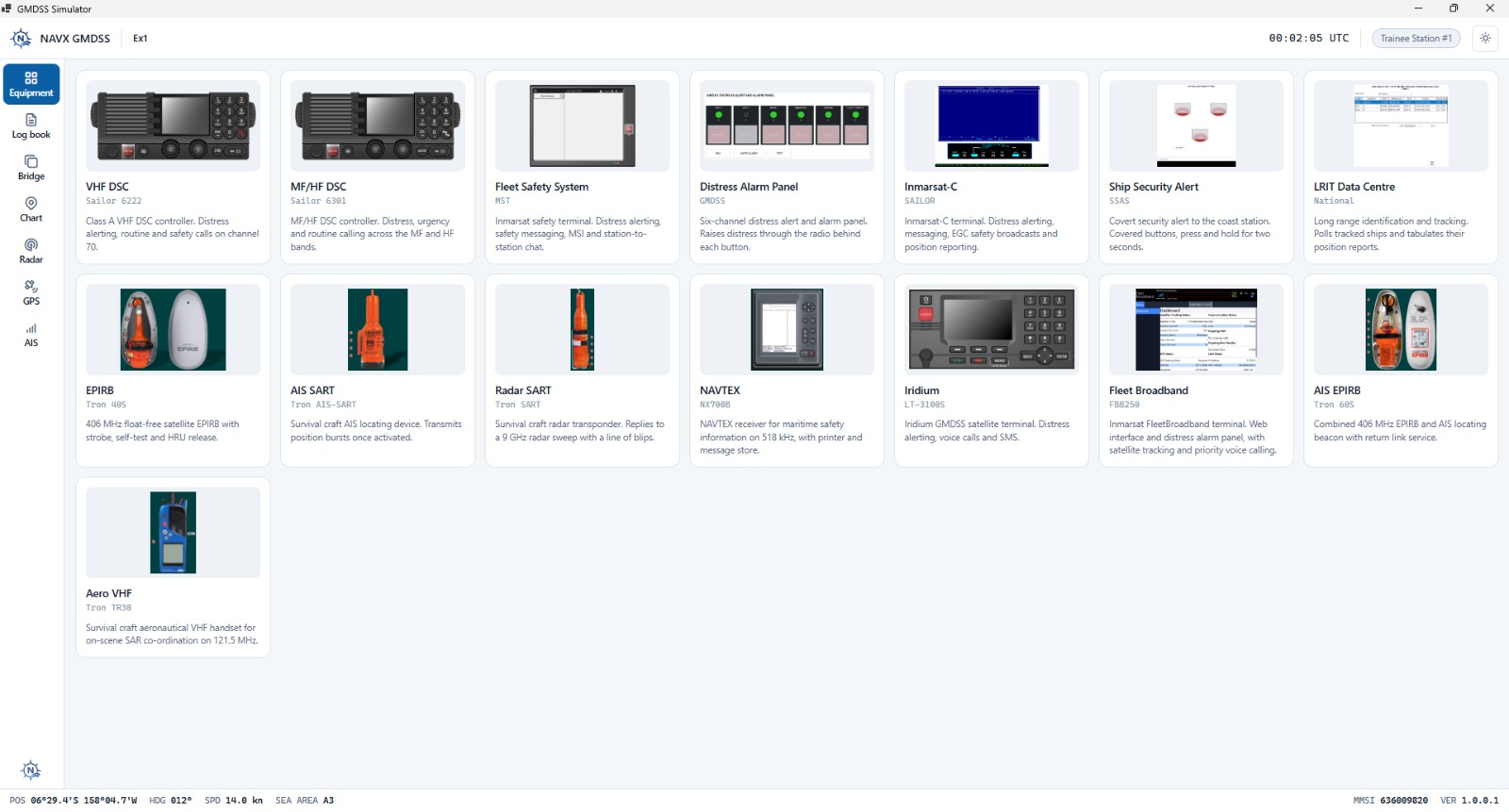Click the Tron AIS-SART model label

tap(323, 405)
